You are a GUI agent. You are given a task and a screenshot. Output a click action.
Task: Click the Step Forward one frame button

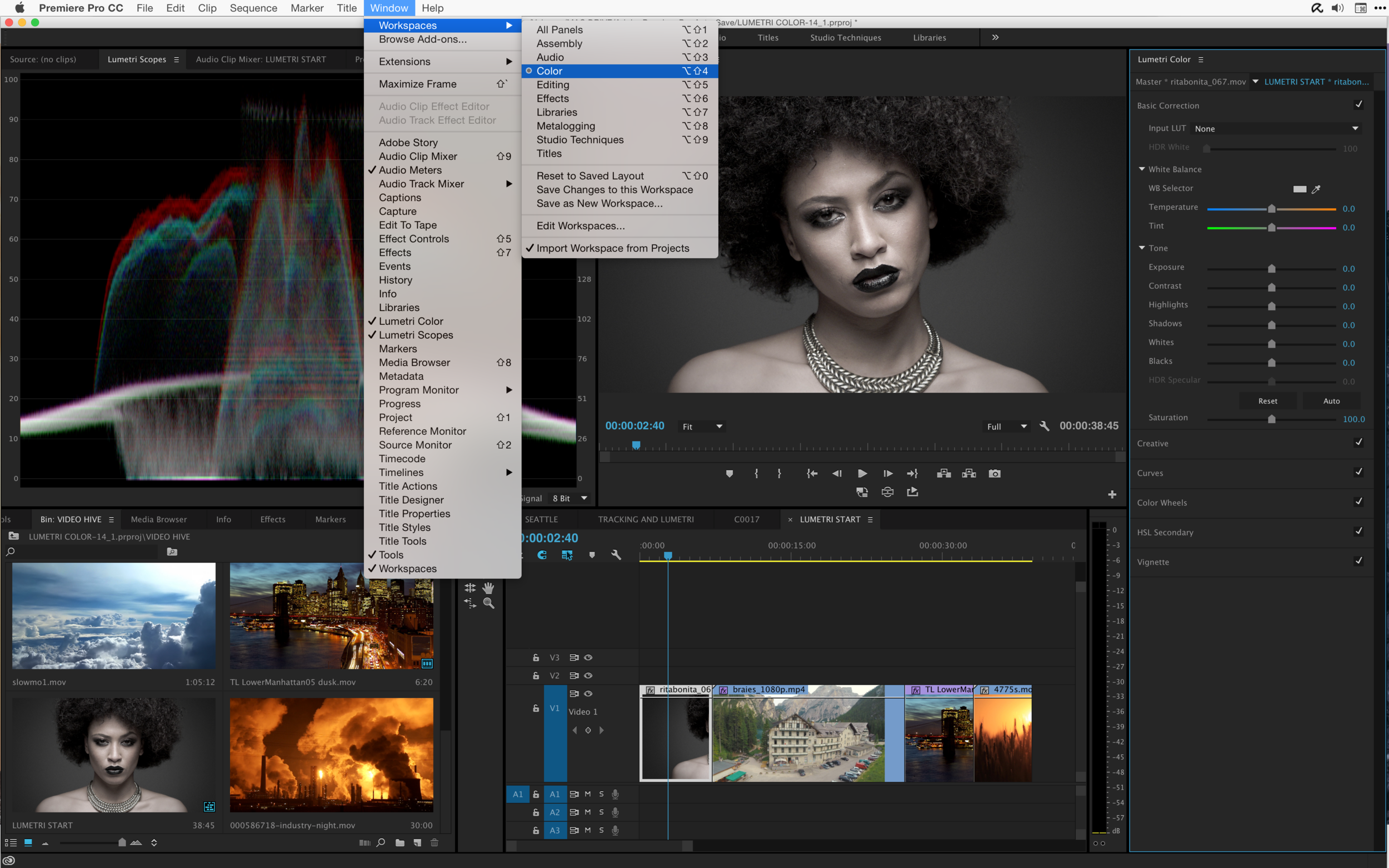pyautogui.click(x=888, y=474)
